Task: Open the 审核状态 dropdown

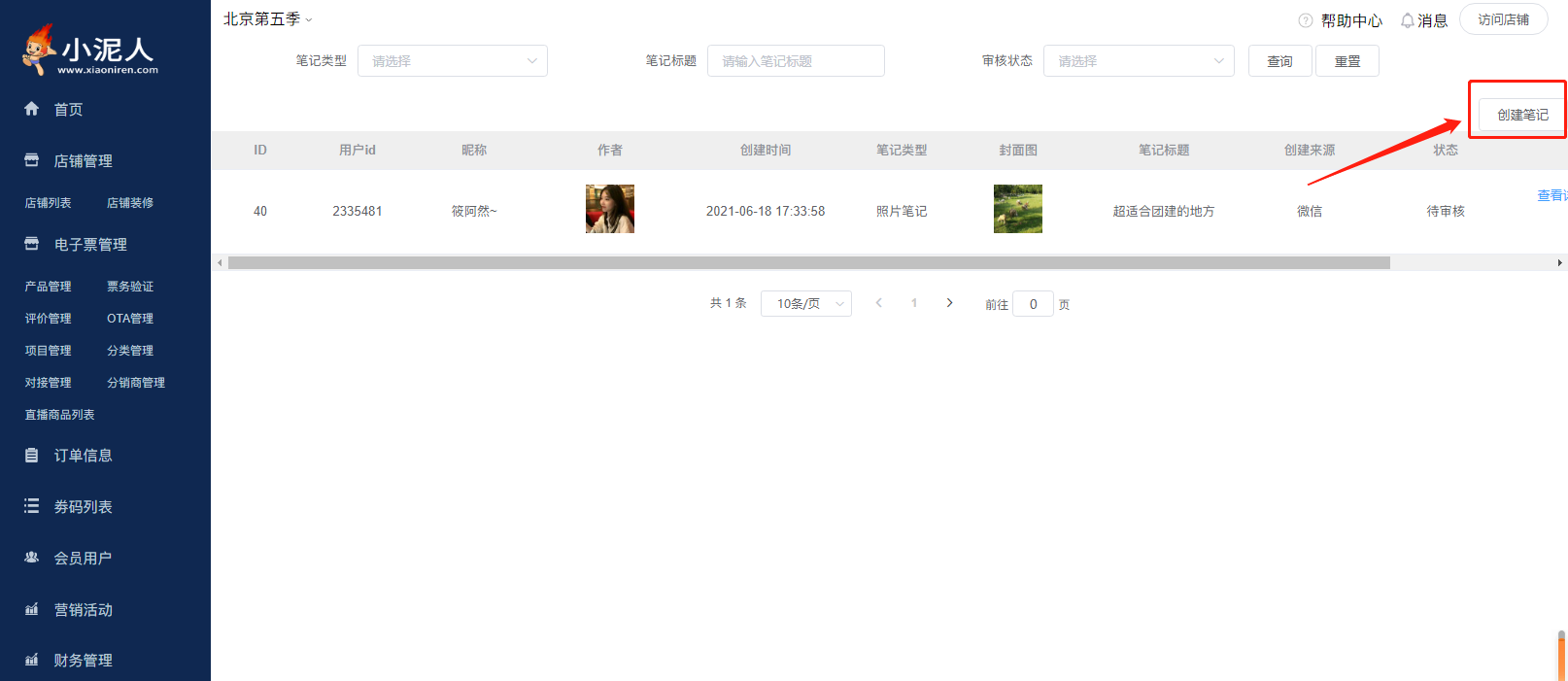Action: (1138, 61)
